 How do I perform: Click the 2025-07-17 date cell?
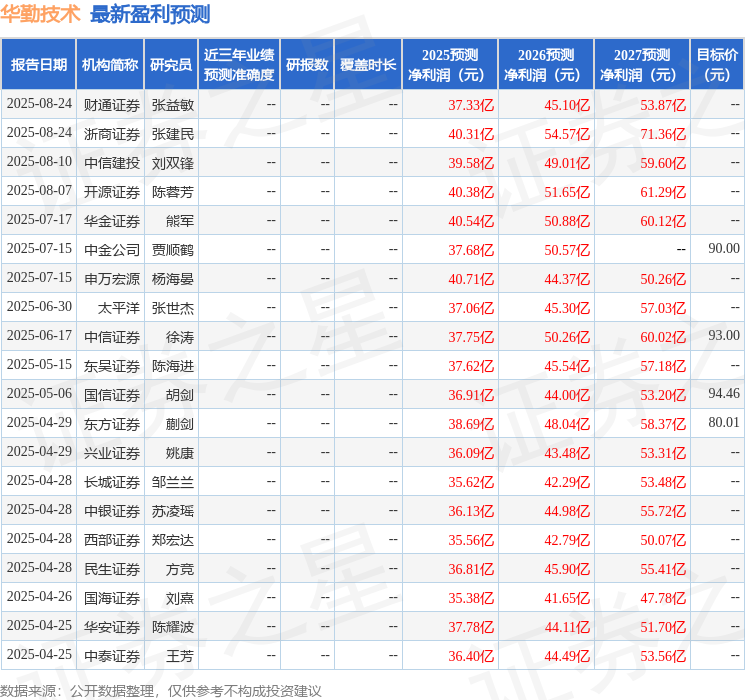[39, 219]
